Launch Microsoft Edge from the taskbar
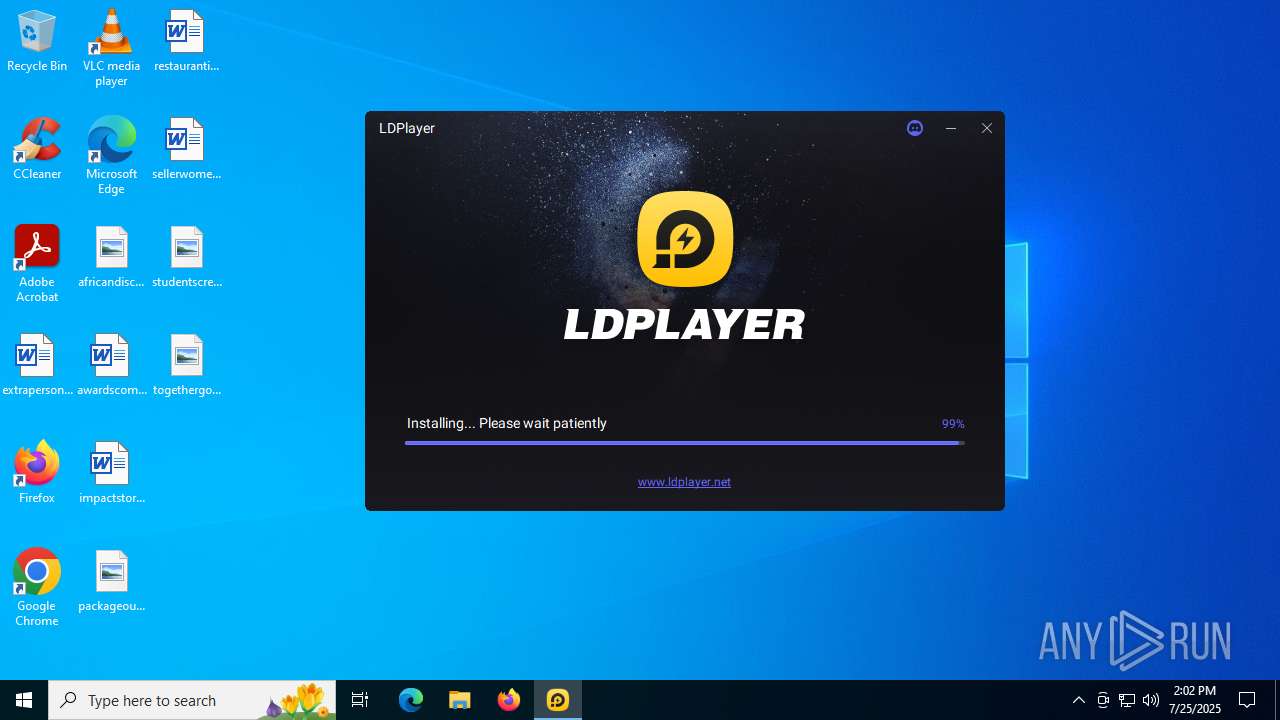This screenshot has height=720, width=1280. tap(411, 700)
